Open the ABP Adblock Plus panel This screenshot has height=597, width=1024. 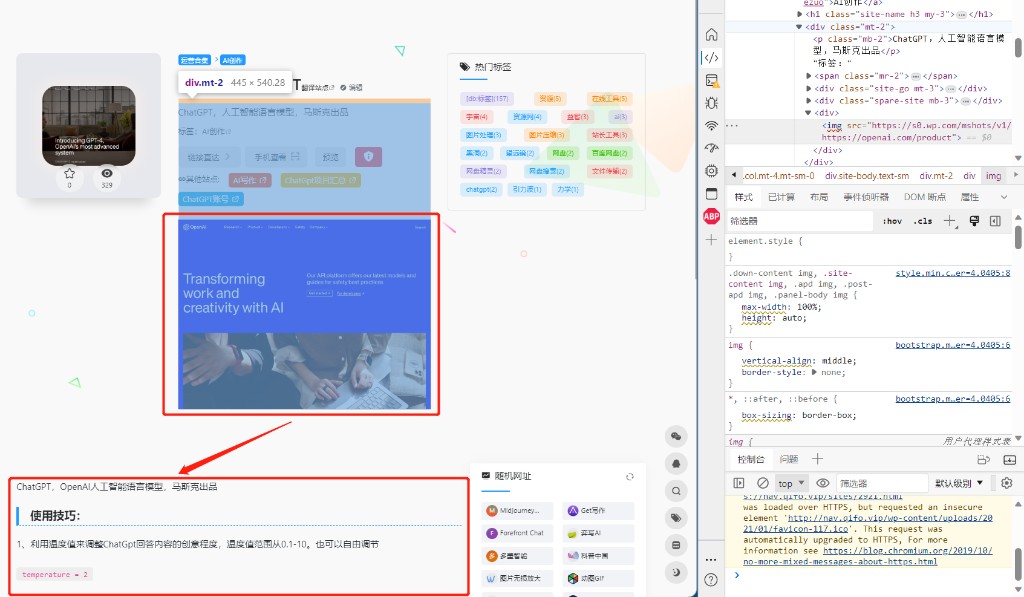coord(711,216)
